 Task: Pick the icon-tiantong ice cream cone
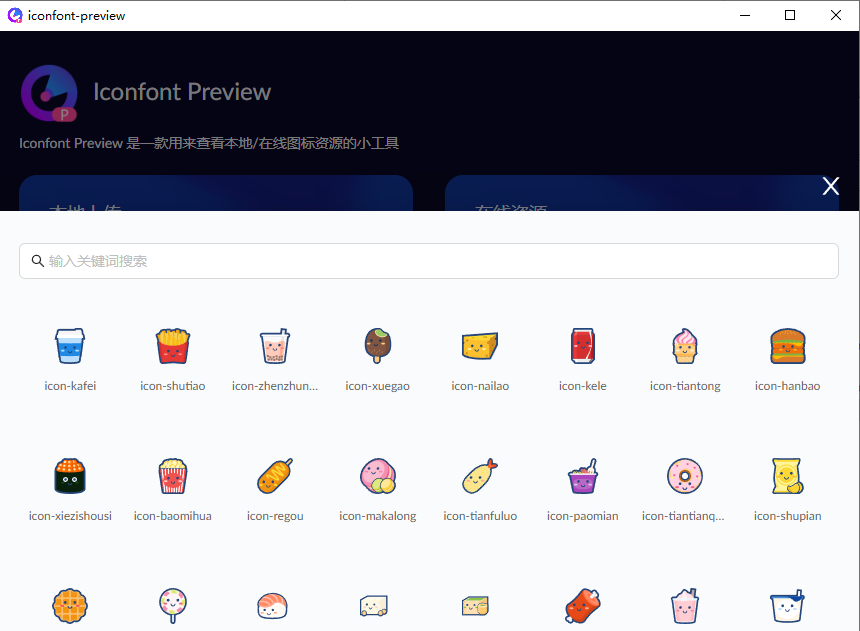(x=685, y=346)
